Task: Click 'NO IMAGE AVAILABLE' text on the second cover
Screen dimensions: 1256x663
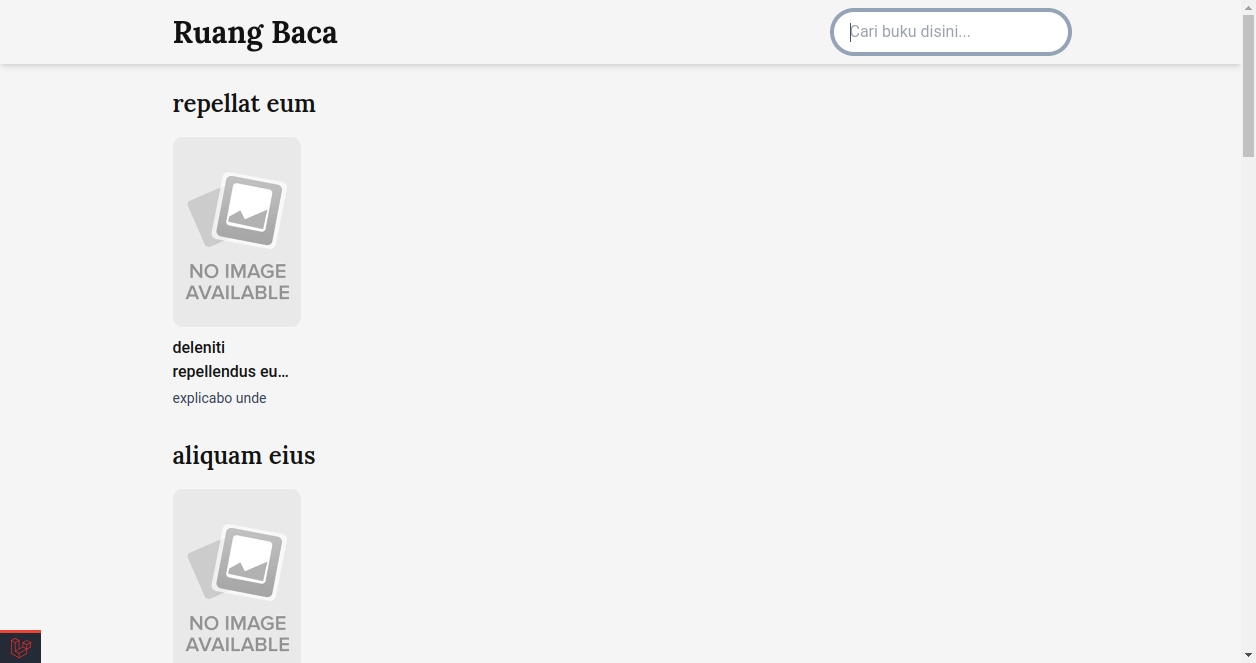Action: (x=238, y=634)
